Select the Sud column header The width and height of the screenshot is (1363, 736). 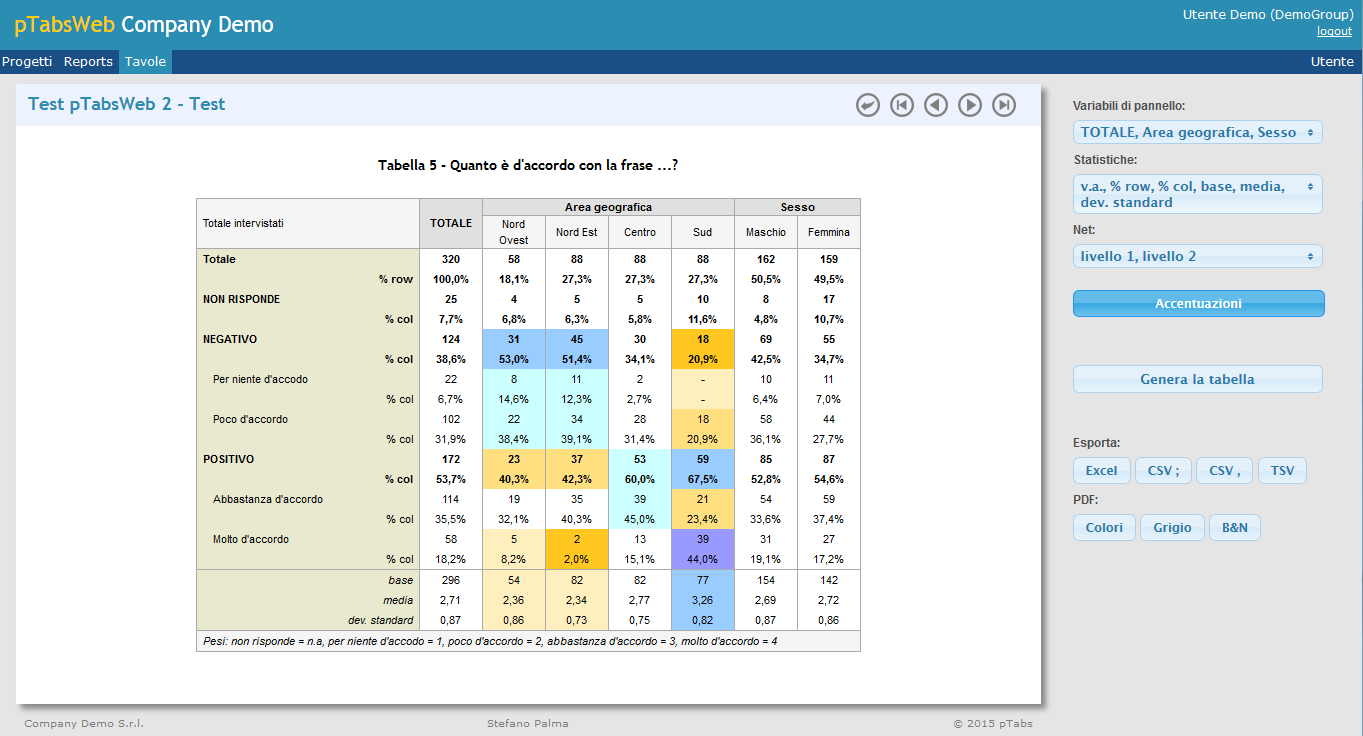click(703, 232)
